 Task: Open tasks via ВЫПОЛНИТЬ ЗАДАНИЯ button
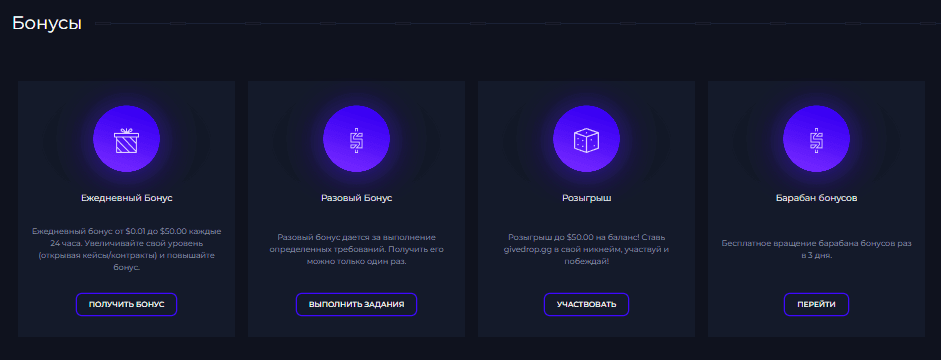click(356, 304)
